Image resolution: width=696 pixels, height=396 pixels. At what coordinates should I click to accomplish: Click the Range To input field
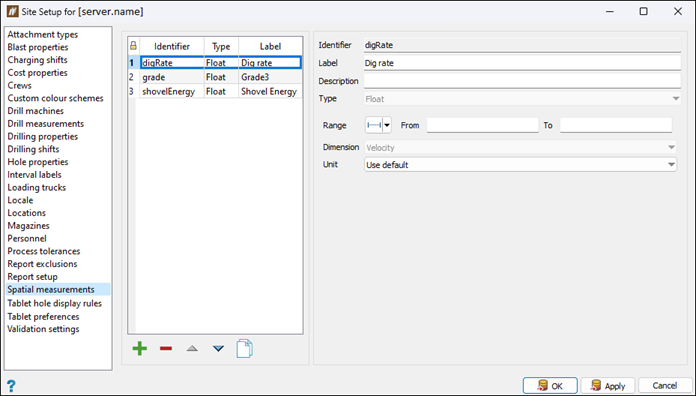pyautogui.click(x=616, y=126)
